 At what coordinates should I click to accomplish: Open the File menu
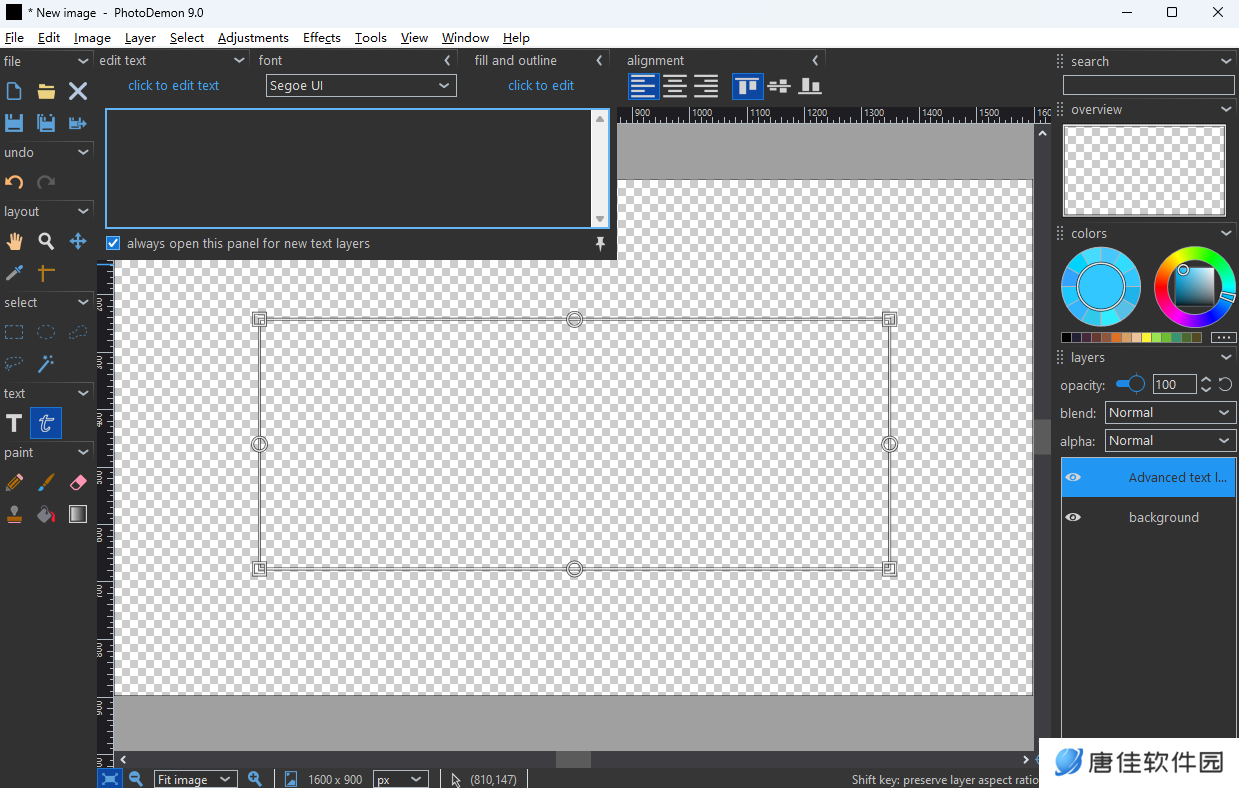14,38
